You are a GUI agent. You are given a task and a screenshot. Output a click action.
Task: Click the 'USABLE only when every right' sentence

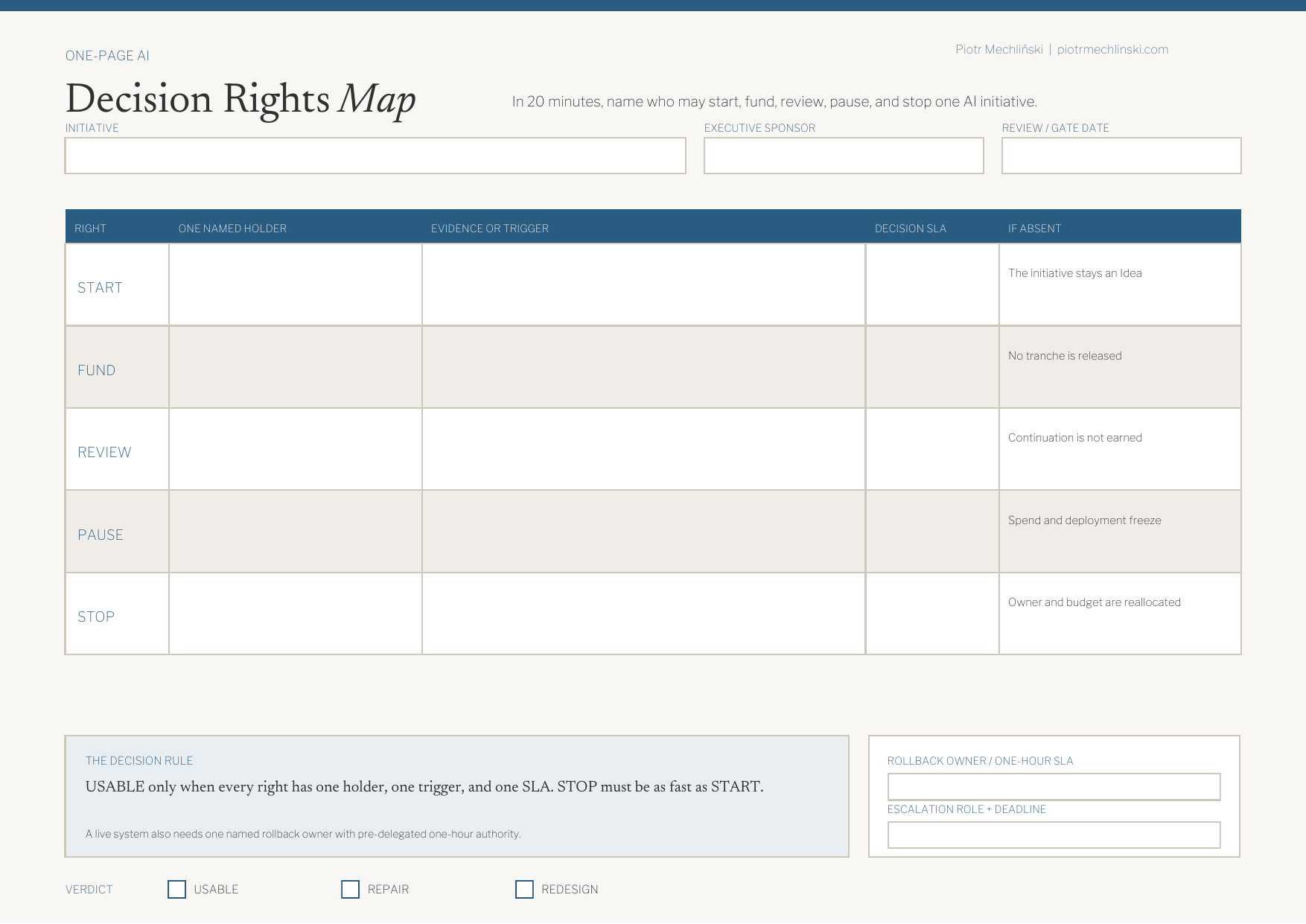(424, 787)
